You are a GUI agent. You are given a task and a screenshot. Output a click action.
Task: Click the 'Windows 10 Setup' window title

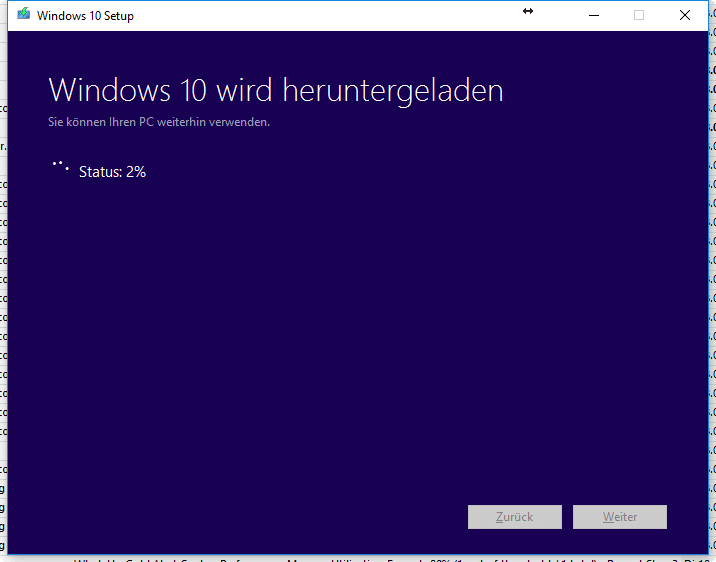(x=85, y=16)
